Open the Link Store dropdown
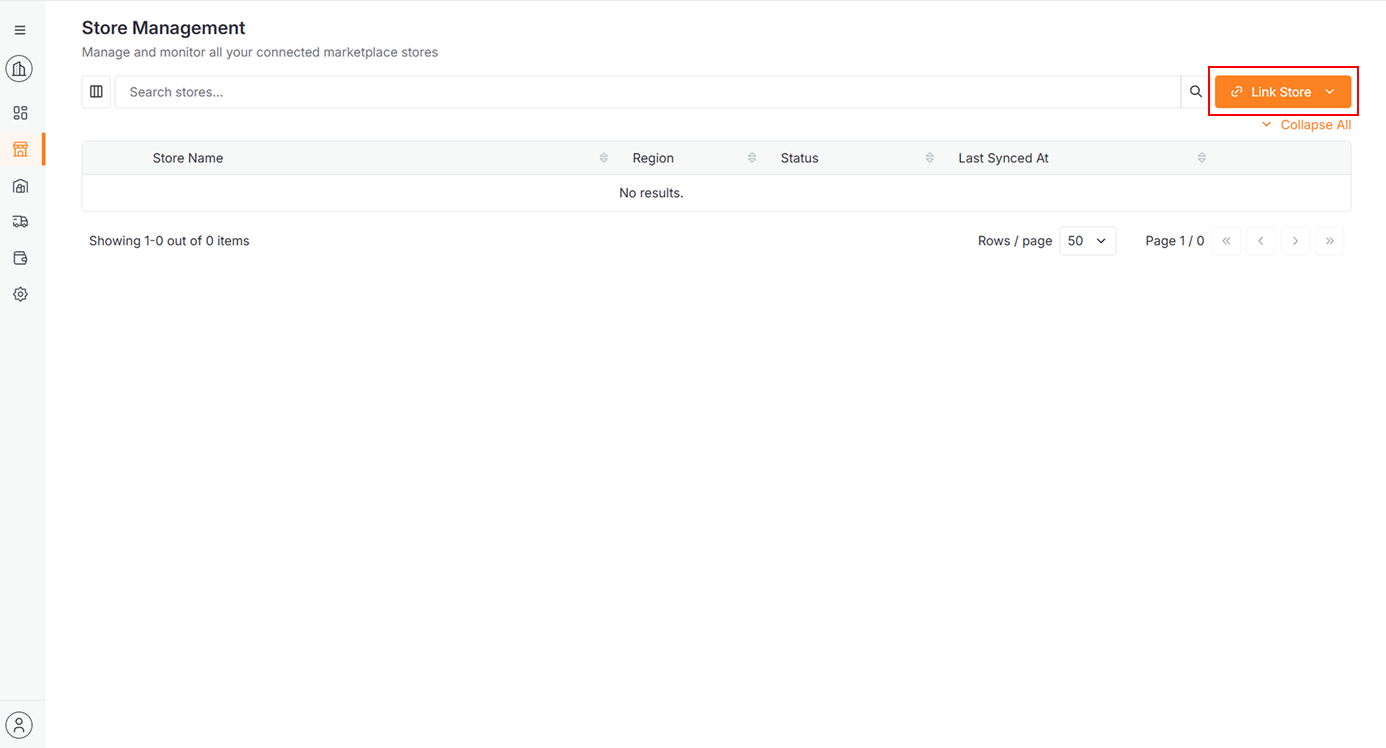The image size is (1386, 748). [1282, 92]
